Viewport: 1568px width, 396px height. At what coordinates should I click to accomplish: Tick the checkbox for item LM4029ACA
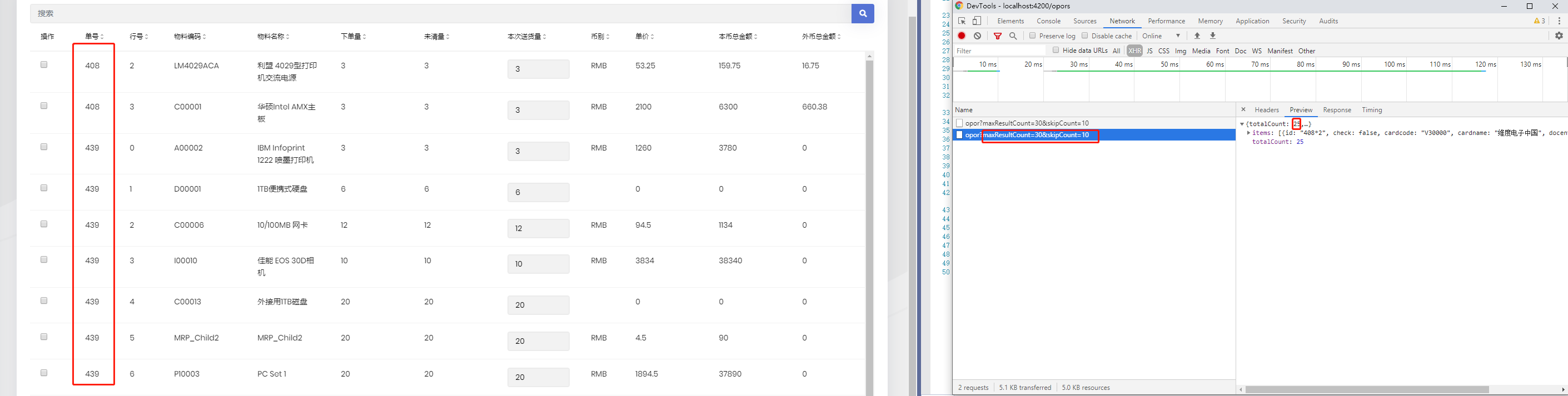[x=44, y=64]
